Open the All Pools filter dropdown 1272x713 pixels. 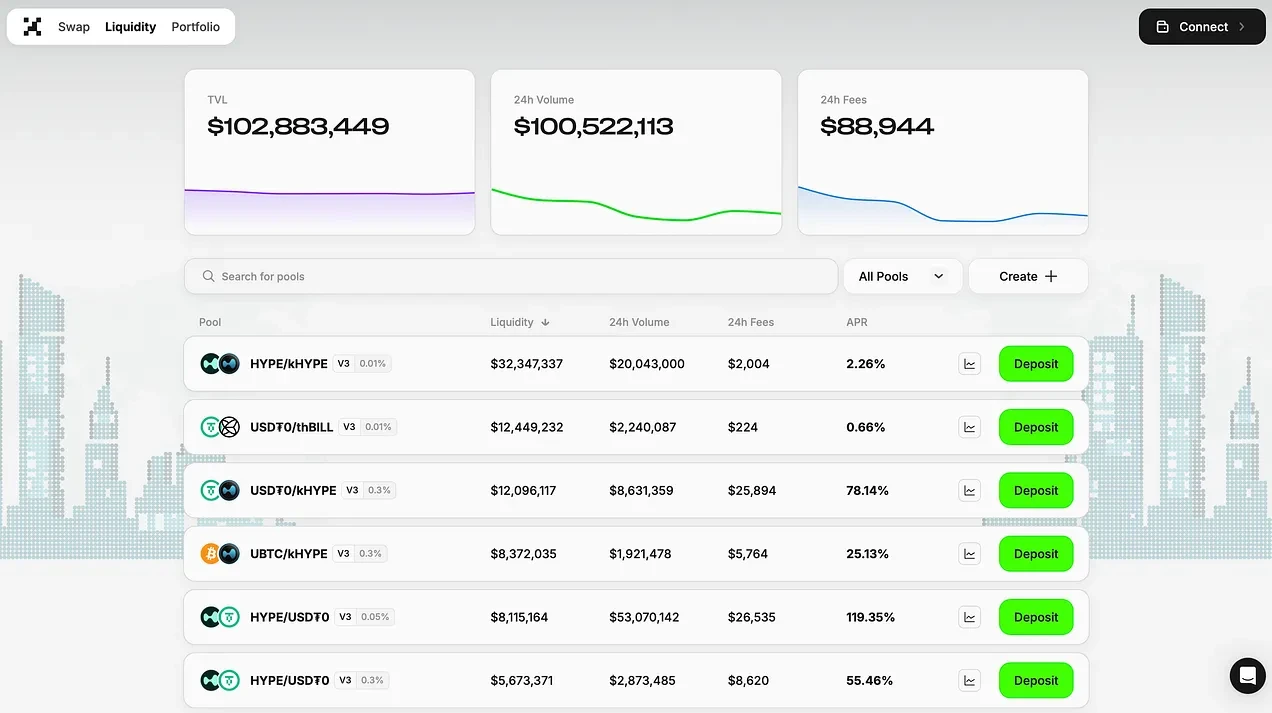point(901,276)
